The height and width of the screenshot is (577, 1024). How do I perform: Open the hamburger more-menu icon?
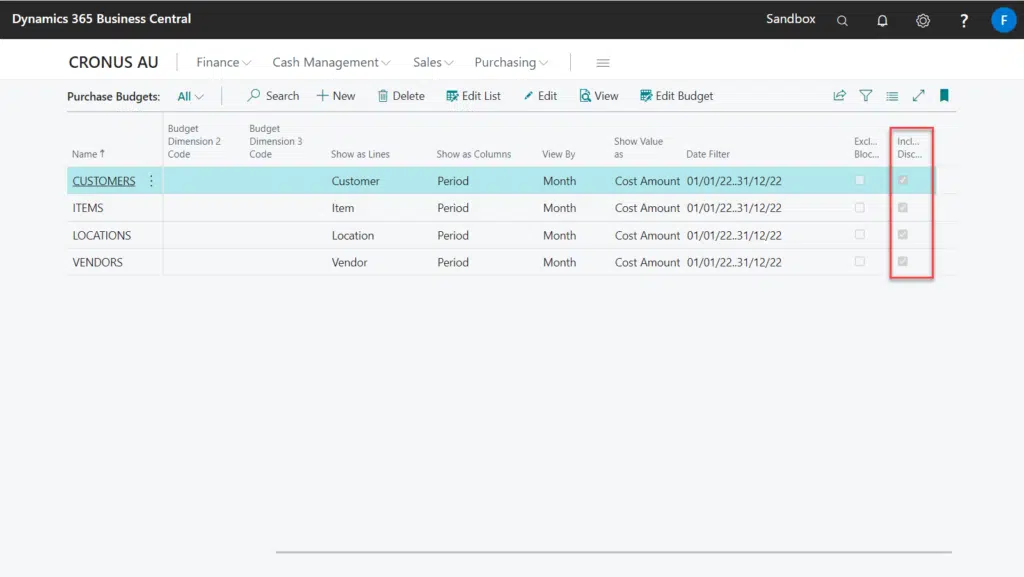(x=603, y=63)
